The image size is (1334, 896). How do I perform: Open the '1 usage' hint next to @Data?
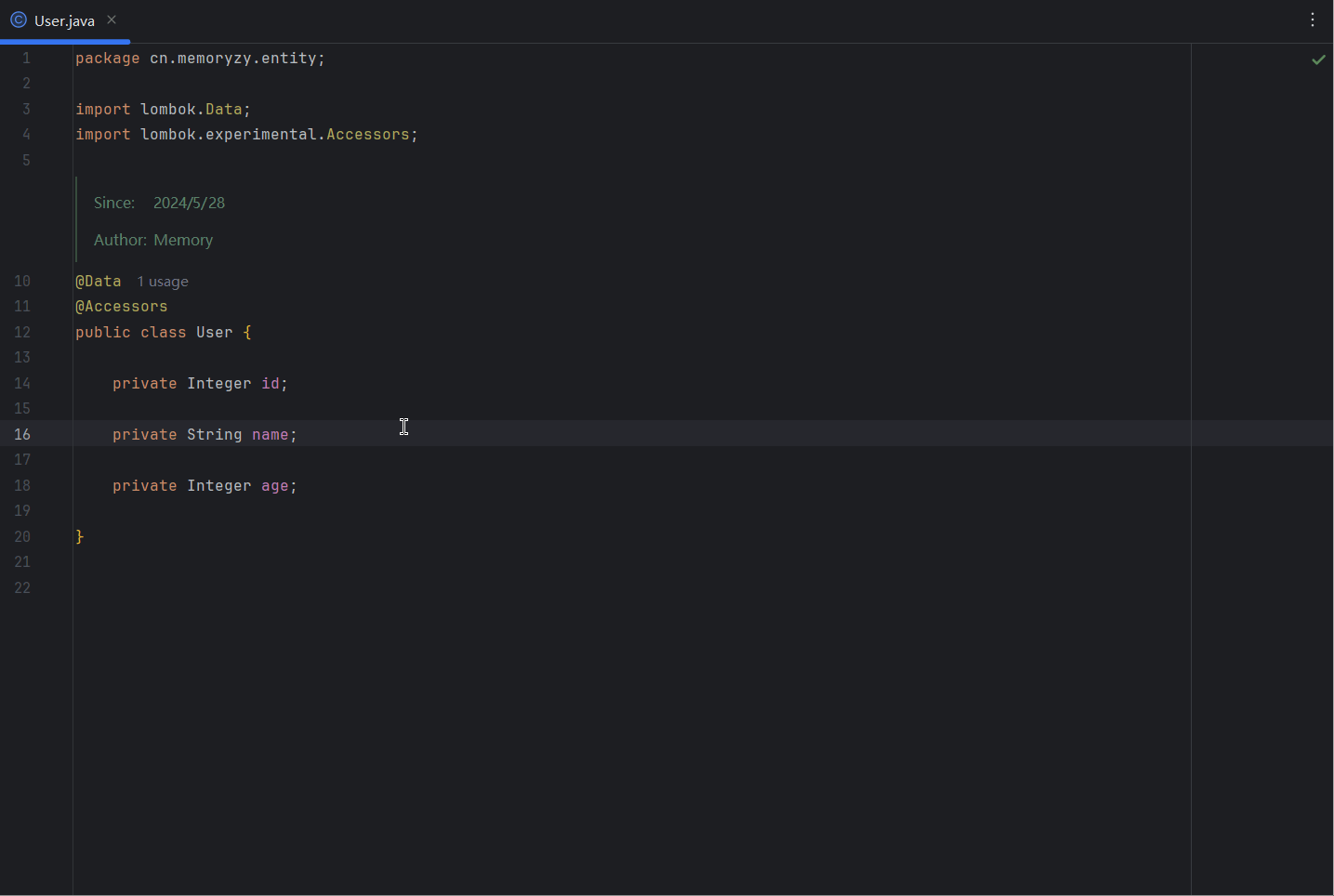(163, 282)
